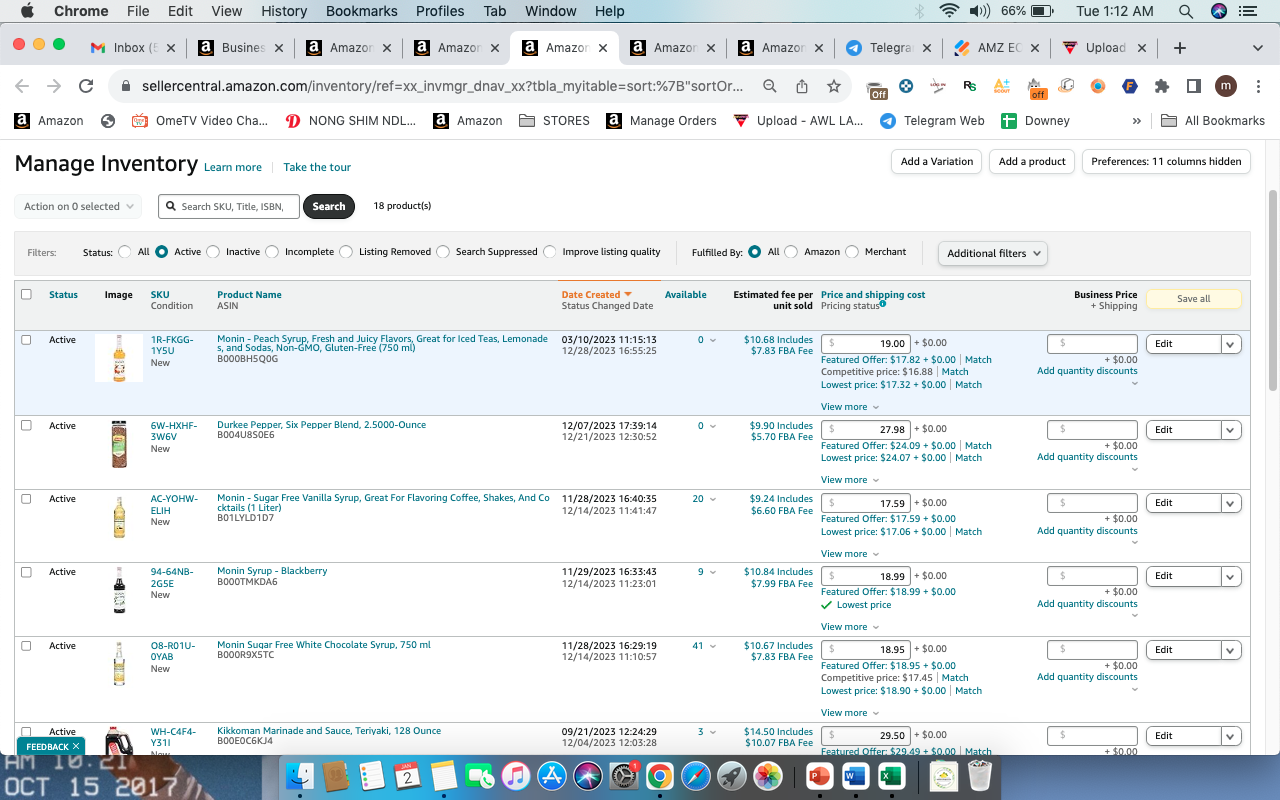Reload the page with the refresh icon

pos(86,86)
